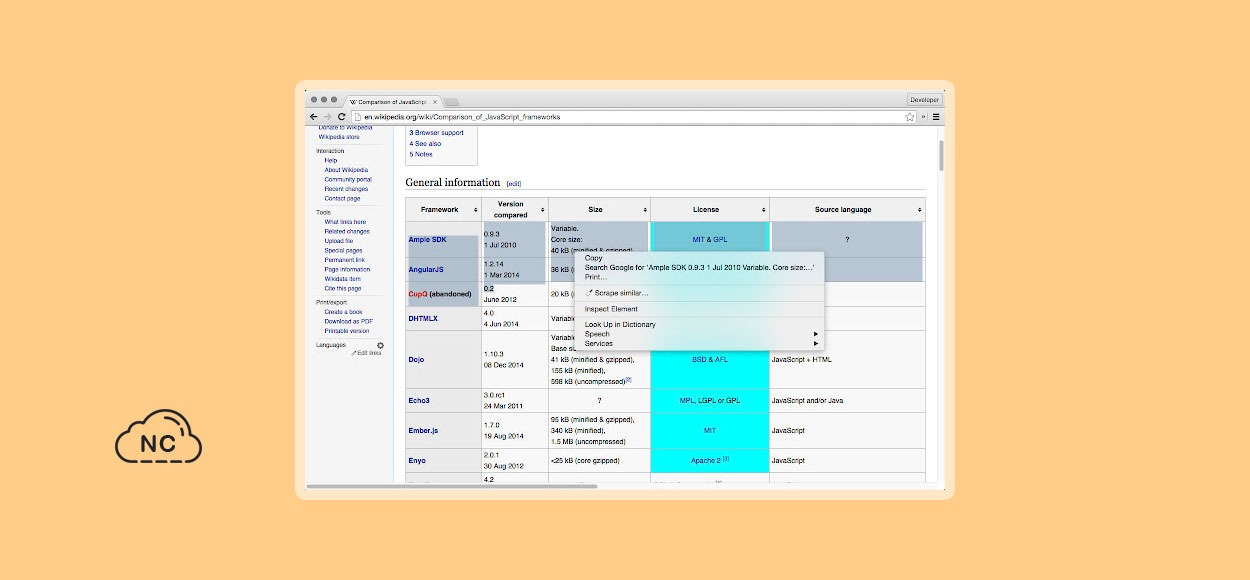This screenshot has width=1250, height=580.
Task: Click Create a book under Print/export
Action: click(344, 312)
